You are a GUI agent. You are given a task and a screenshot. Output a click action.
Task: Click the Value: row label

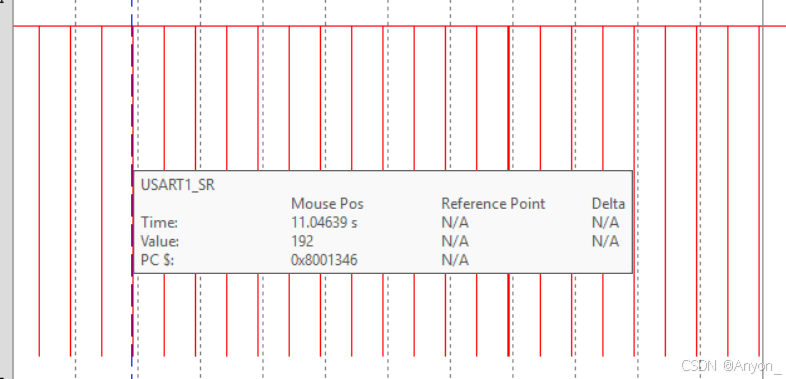click(x=160, y=242)
